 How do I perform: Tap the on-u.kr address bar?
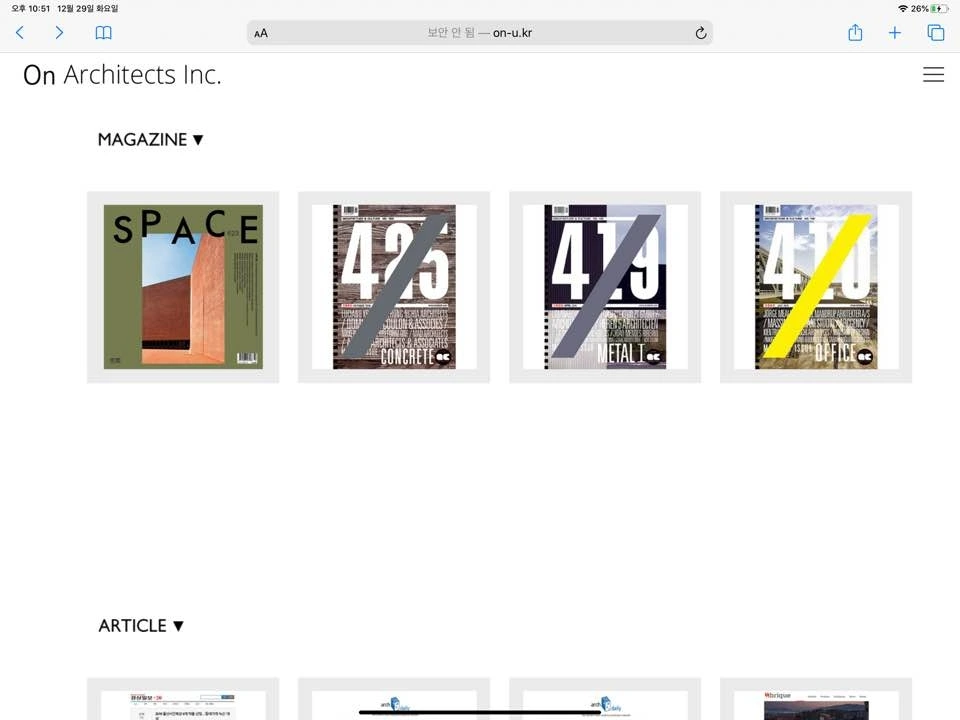click(x=479, y=33)
